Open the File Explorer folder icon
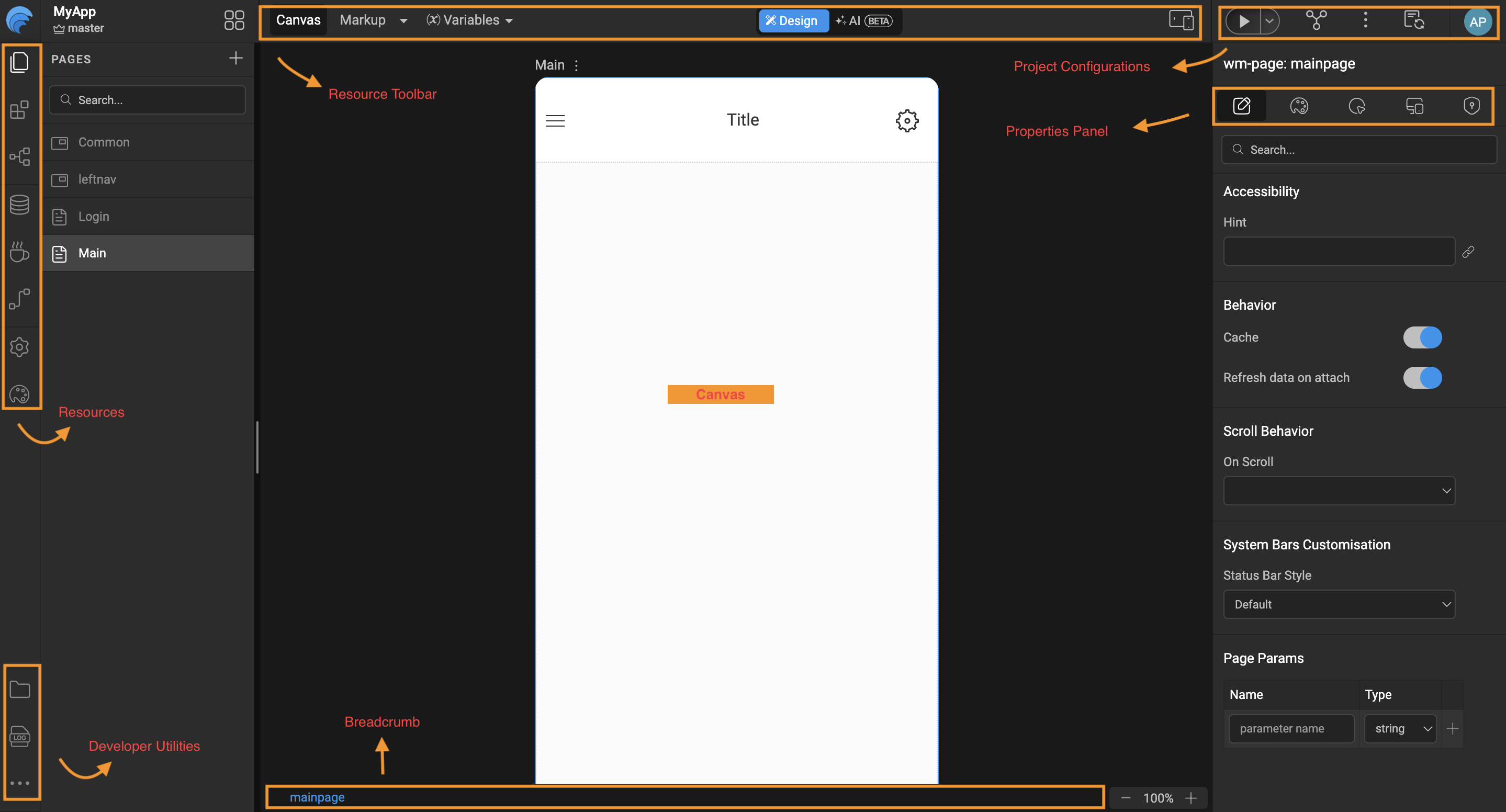The image size is (1506, 812). point(20,689)
